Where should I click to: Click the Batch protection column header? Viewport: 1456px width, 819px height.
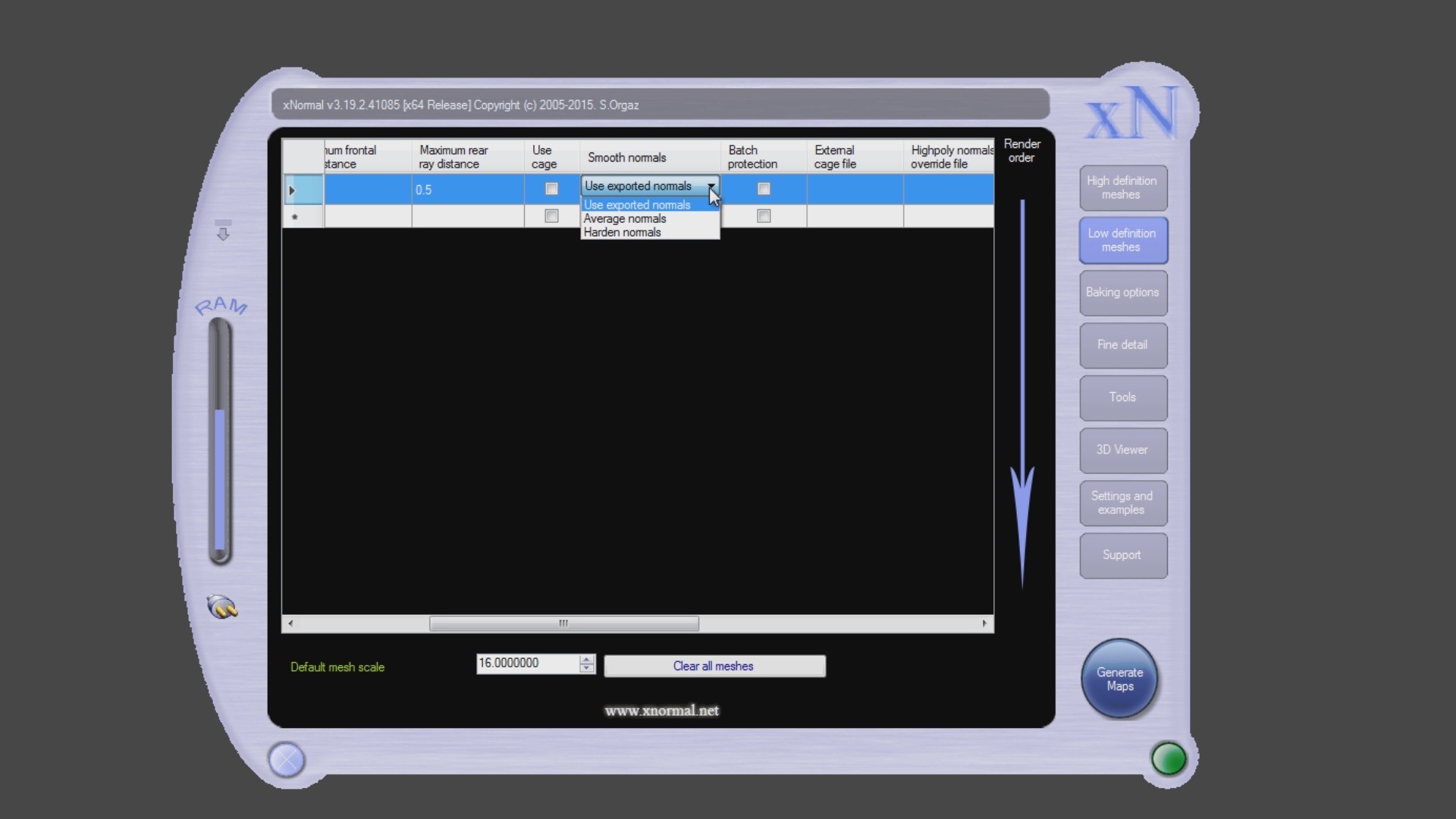point(764,157)
